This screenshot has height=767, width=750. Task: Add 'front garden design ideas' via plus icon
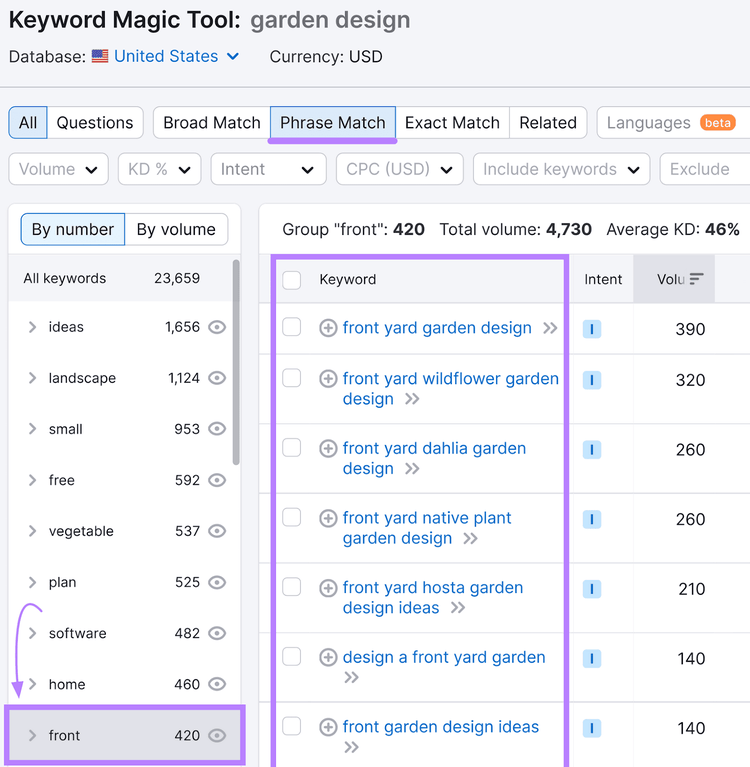coord(328,727)
